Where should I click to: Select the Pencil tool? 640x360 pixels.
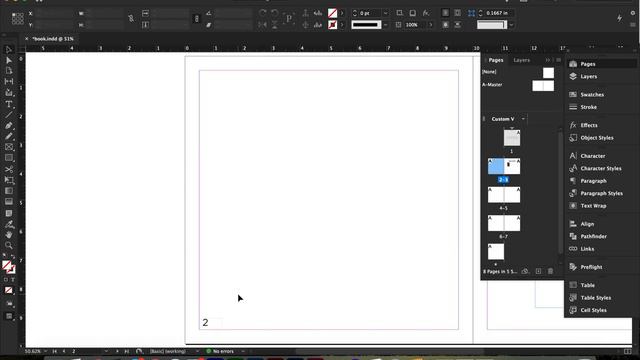[9, 136]
